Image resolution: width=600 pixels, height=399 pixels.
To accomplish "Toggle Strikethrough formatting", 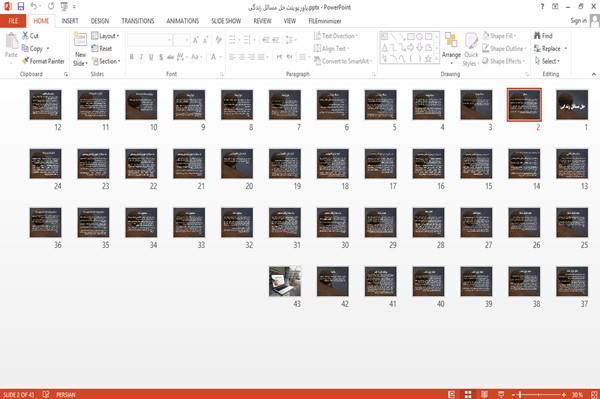I will [x=171, y=57].
